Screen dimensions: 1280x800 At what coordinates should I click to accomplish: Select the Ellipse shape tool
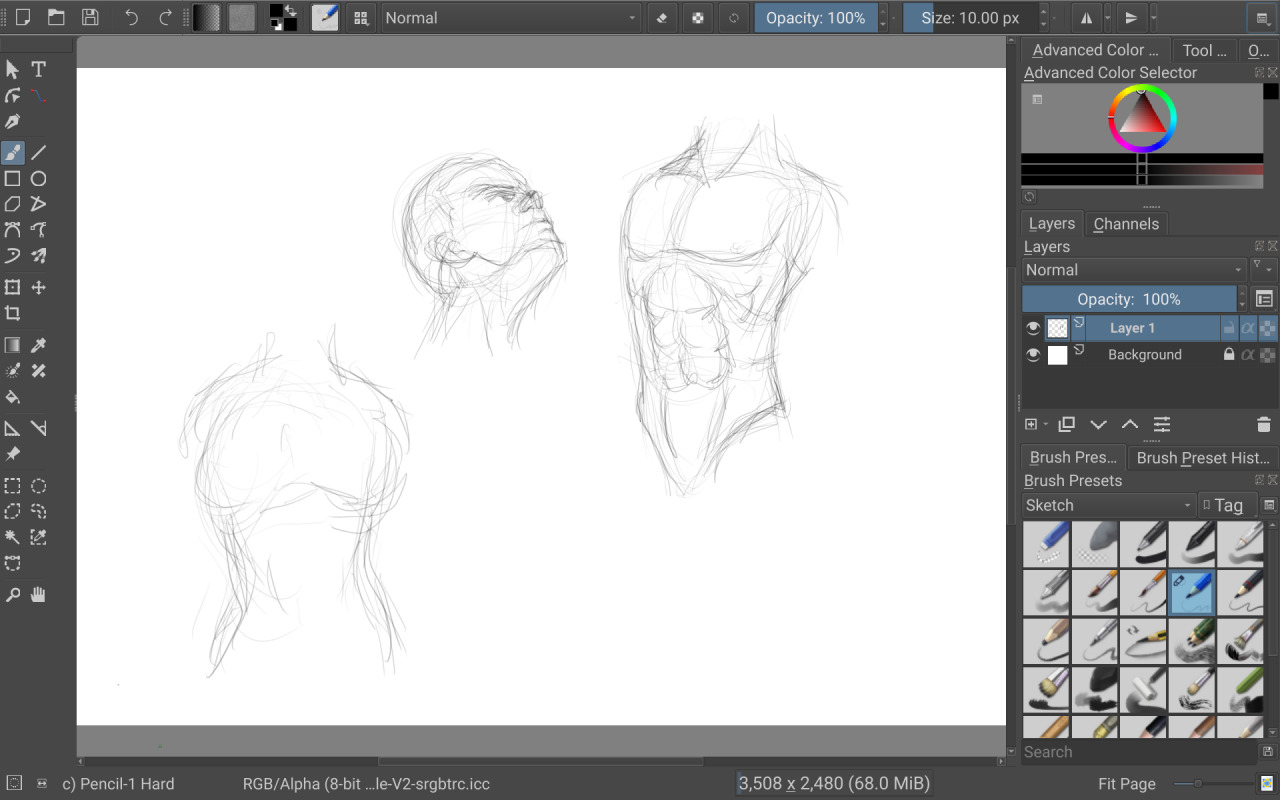coord(38,179)
